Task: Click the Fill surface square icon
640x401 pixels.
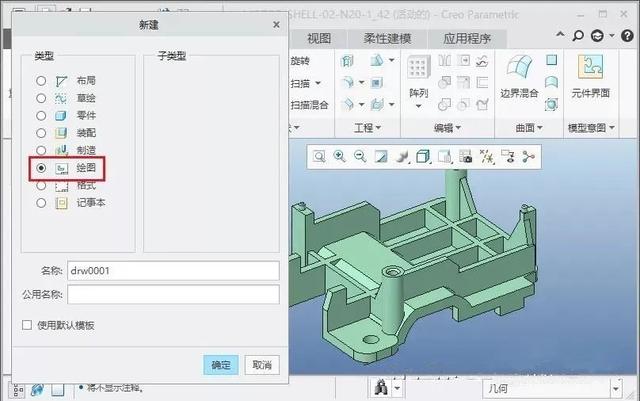Action: click(x=551, y=60)
